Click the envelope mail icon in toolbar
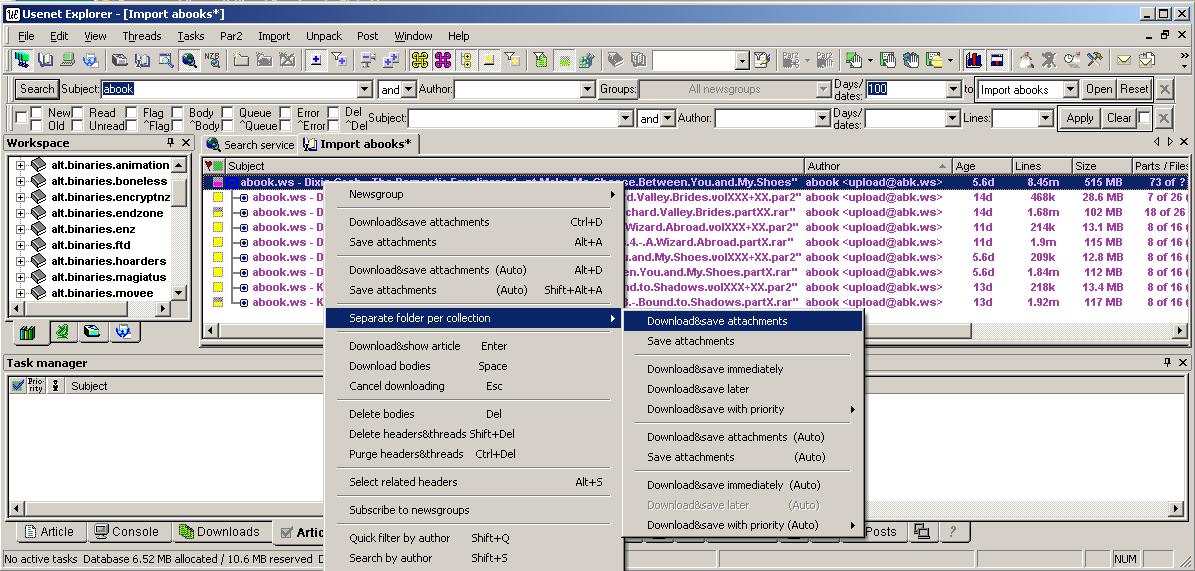Screen dimensions: 1195x571 pyautogui.click(x=1124, y=60)
